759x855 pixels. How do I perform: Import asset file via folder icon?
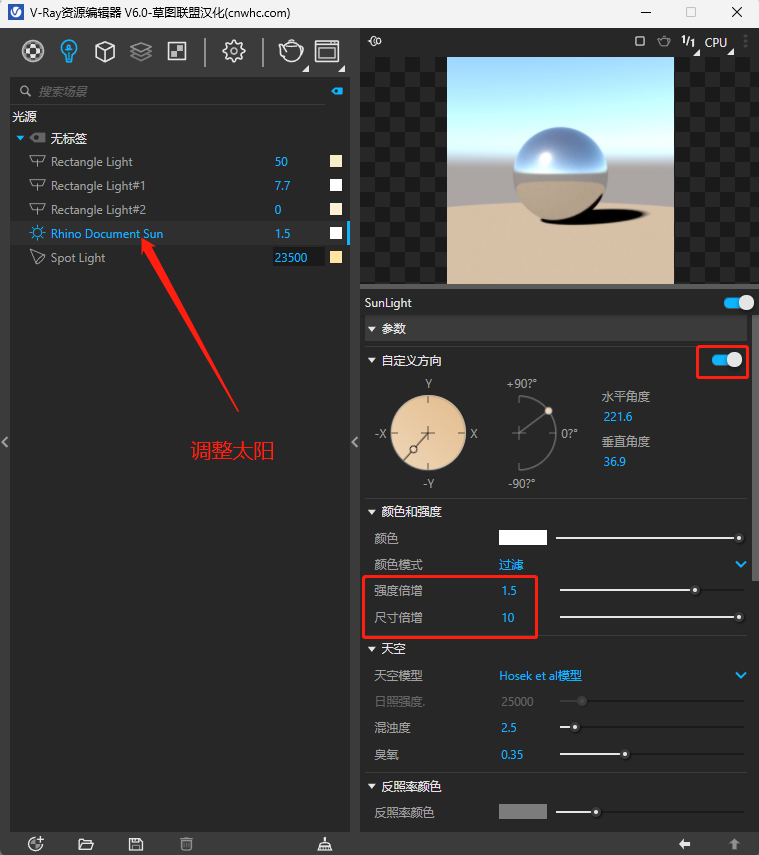pos(86,844)
